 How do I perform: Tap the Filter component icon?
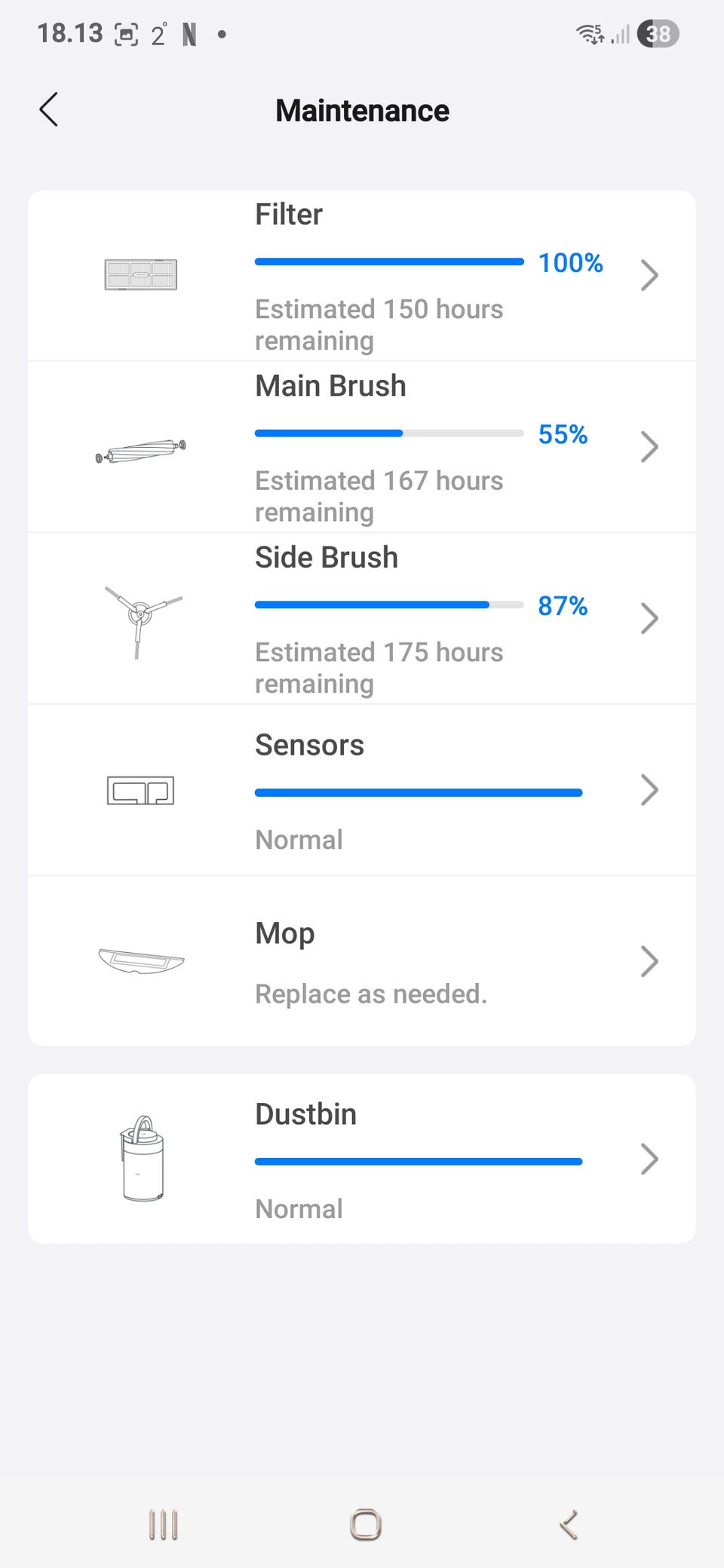[140, 274]
